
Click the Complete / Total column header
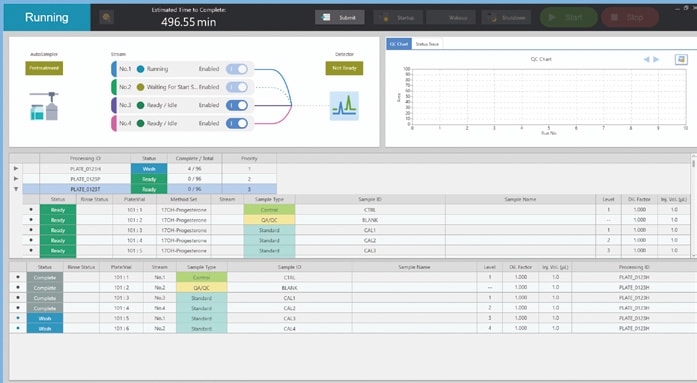[194, 158]
